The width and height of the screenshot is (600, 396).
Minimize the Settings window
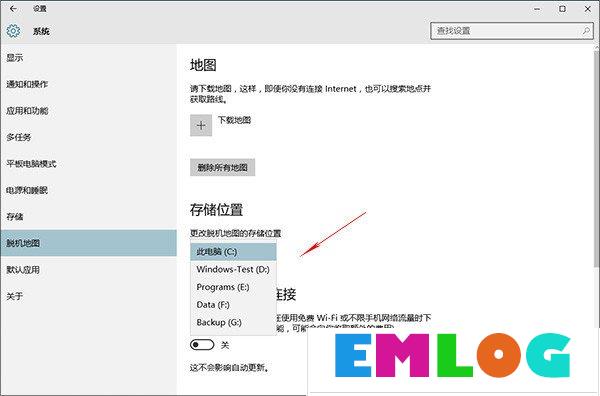[537, 9]
